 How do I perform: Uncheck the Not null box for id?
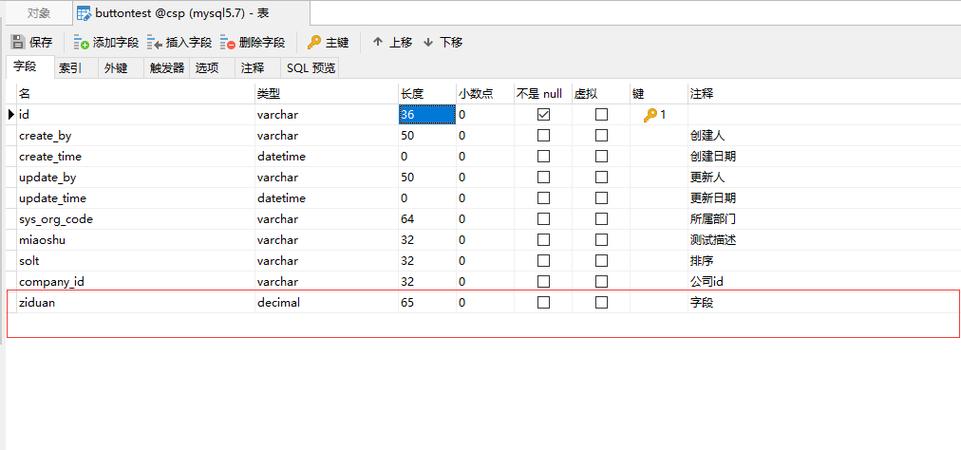point(543,115)
